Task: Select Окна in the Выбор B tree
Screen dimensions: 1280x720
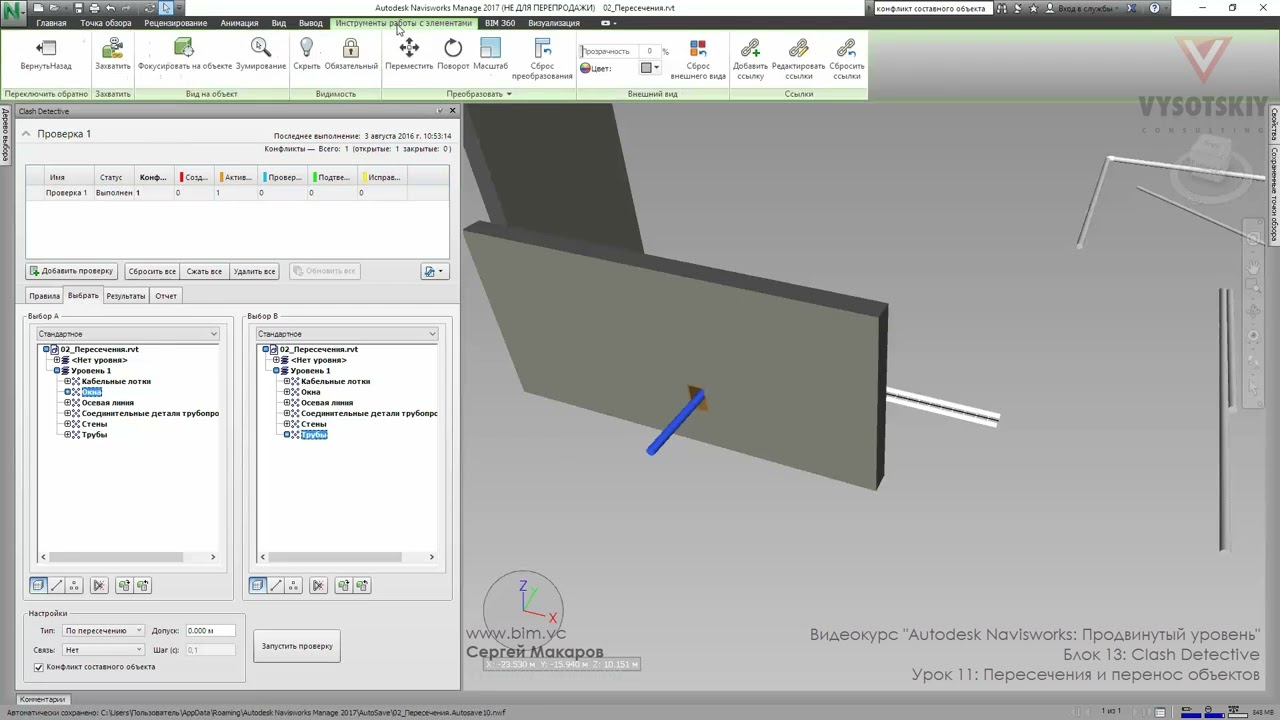Action: point(311,392)
